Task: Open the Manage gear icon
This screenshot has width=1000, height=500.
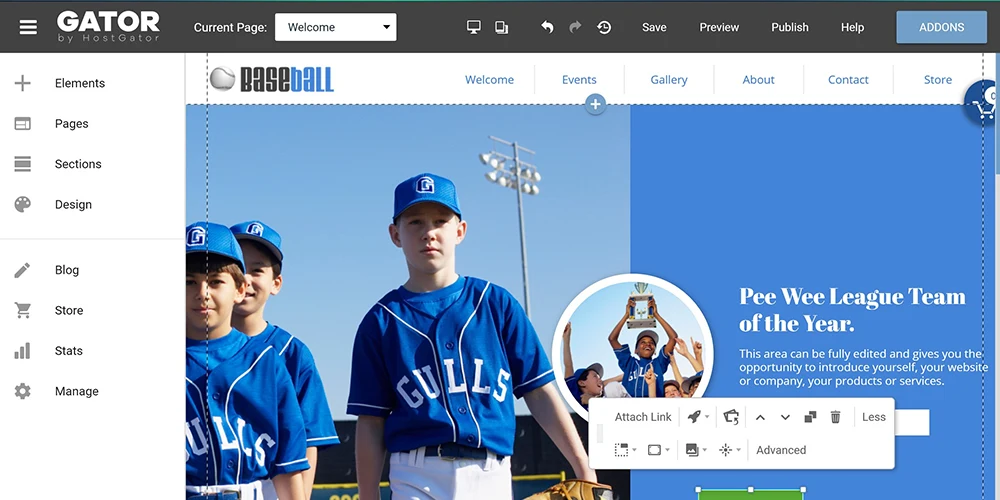Action: [x=22, y=391]
